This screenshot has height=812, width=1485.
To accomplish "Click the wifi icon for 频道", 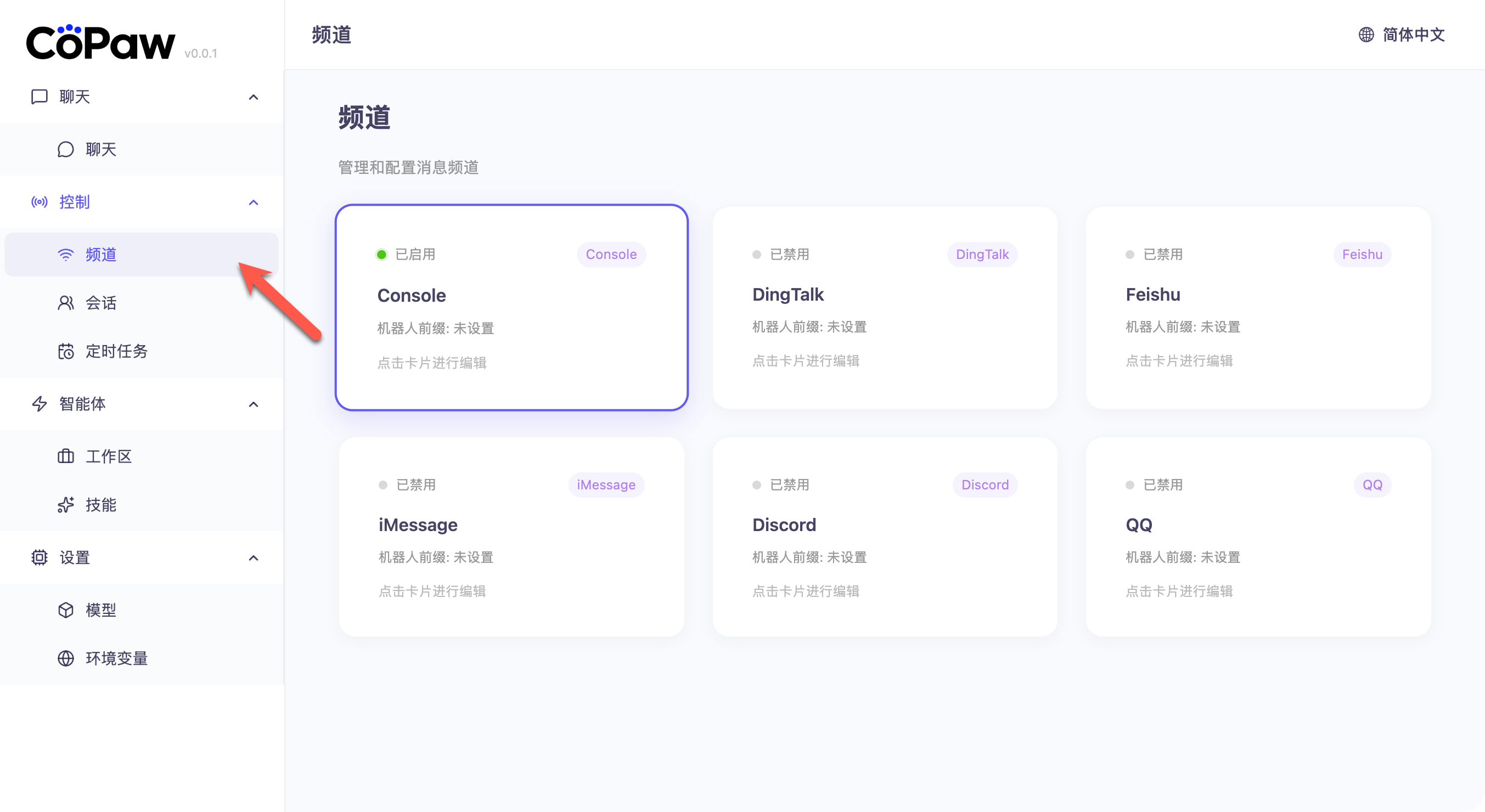I will (66, 255).
